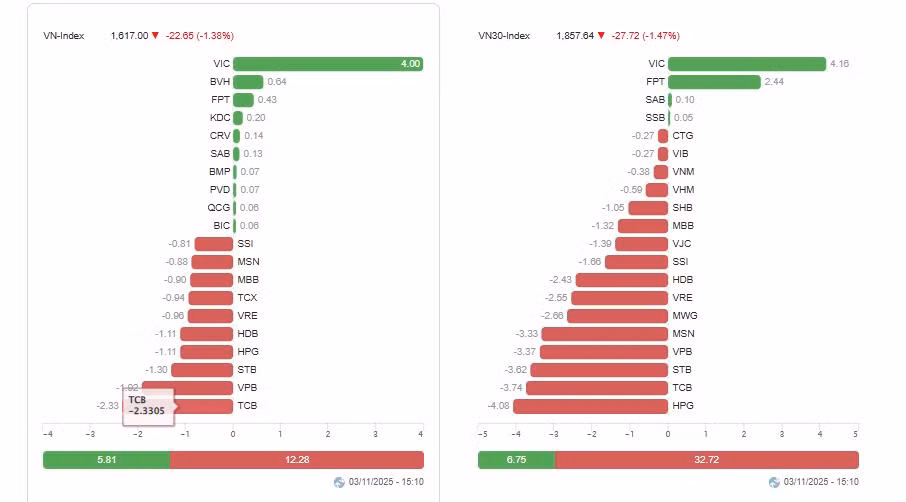The height and width of the screenshot is (502, 906).
Task: Click the globe icon under VN-Index chart
Action: click(x=339, y=482)
